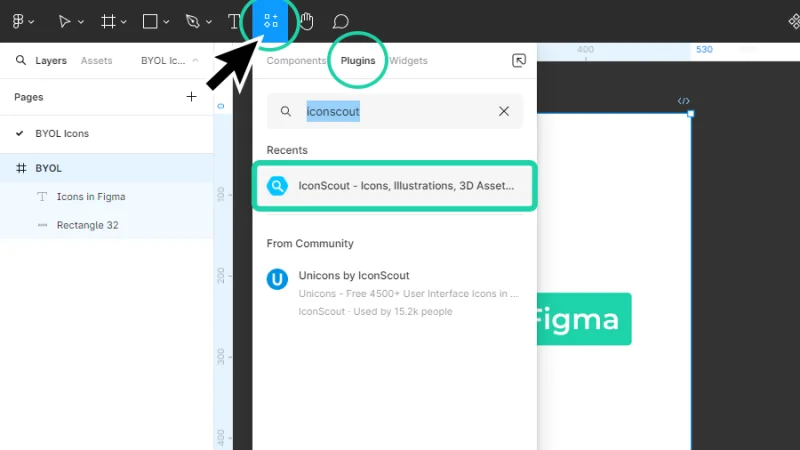Viewport: 800px width, 450px height.
Task: Open the Pen tool dropdown chevron
Action: [209, 22]
